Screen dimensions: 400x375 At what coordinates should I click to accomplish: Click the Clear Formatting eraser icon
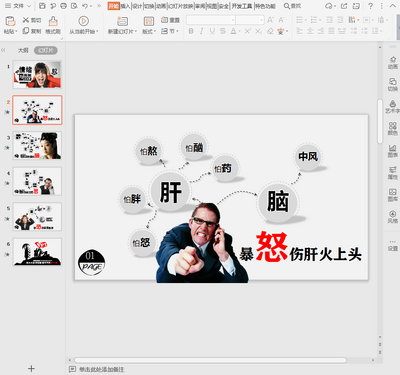(270, 31)
